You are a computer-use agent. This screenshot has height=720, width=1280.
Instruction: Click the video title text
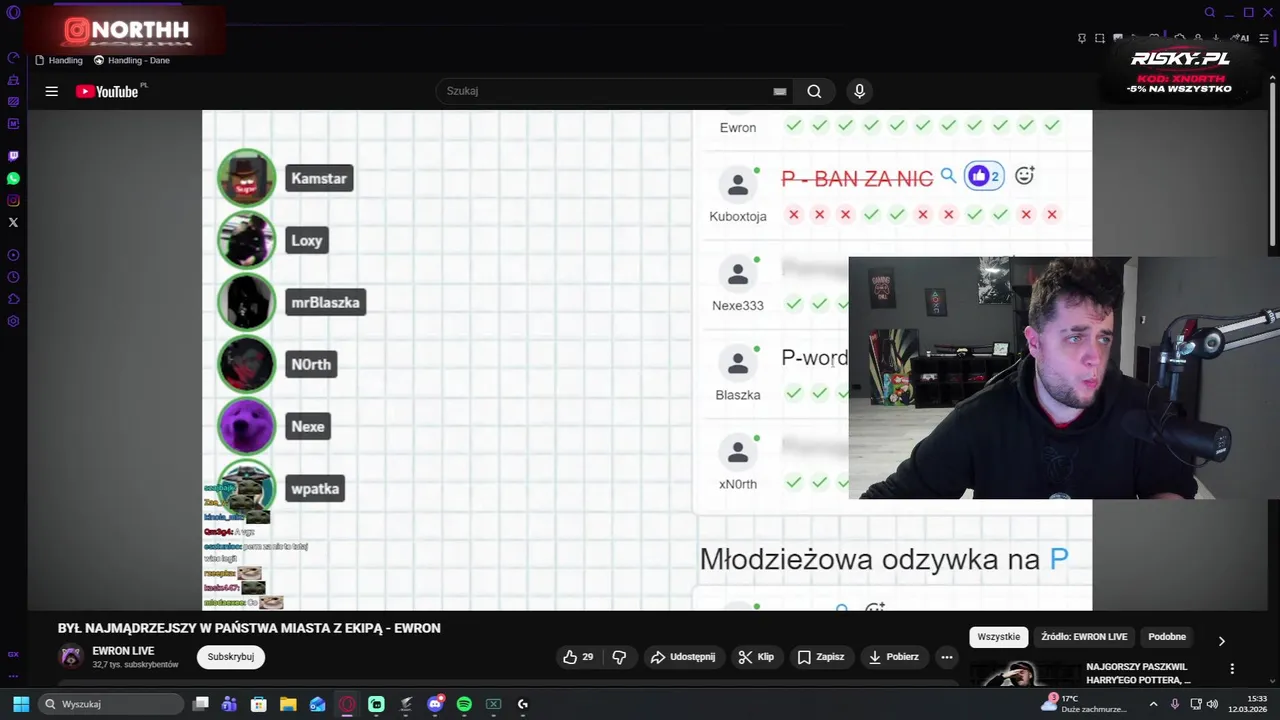pos(249,628)
